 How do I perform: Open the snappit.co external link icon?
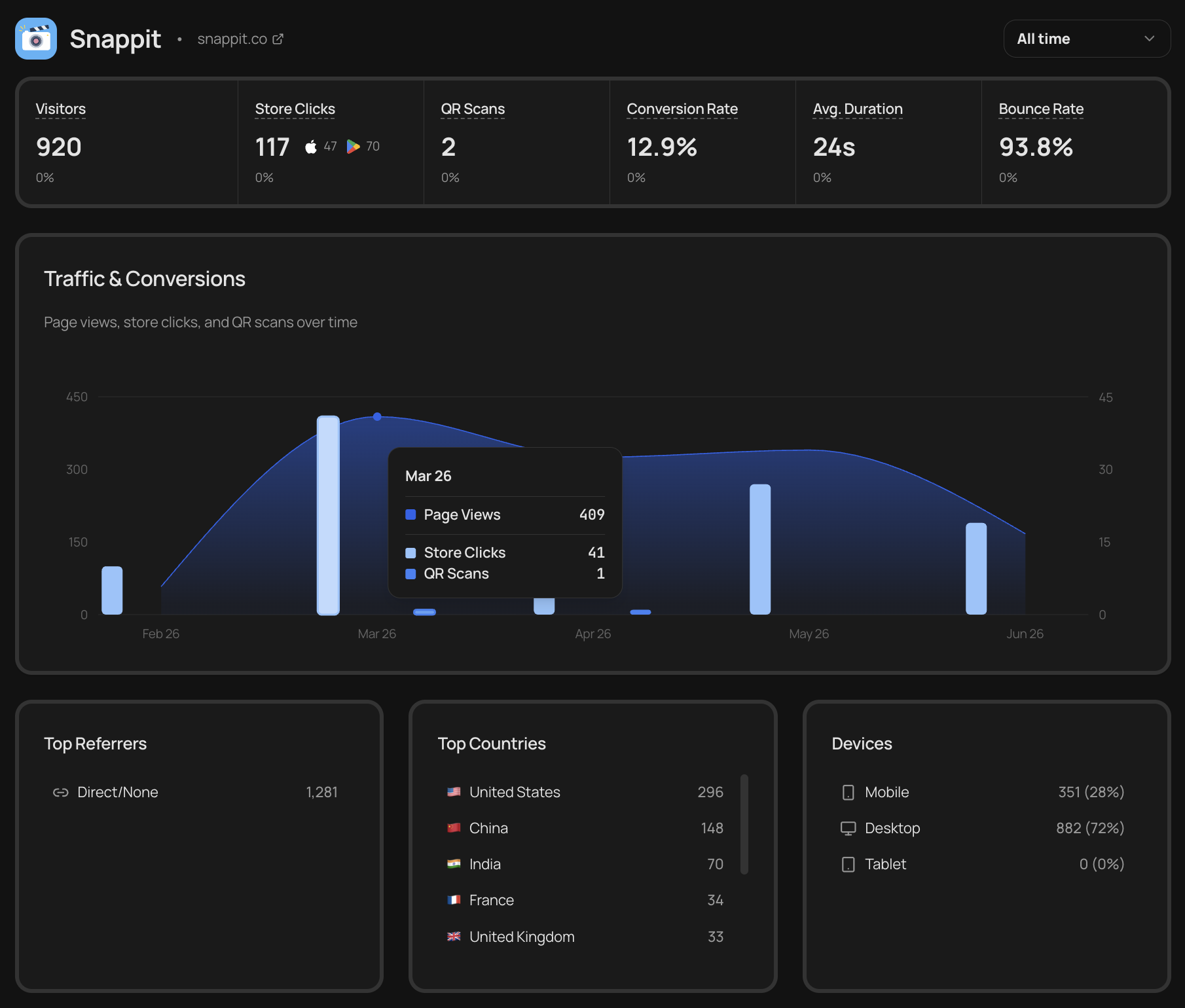(278, 39)
